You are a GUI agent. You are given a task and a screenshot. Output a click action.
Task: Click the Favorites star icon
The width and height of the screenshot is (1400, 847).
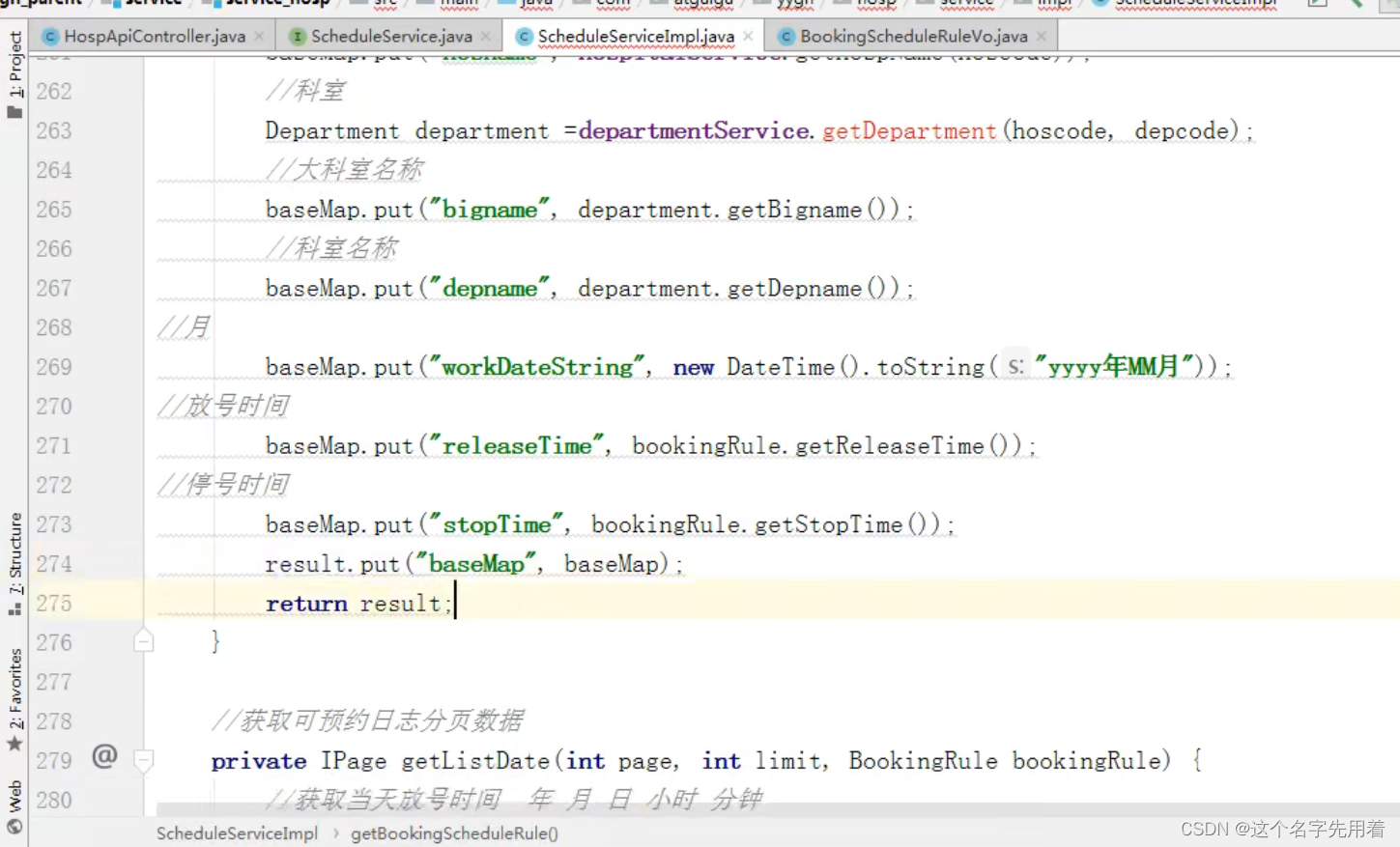pyautogui.click(x=14, y=744)
